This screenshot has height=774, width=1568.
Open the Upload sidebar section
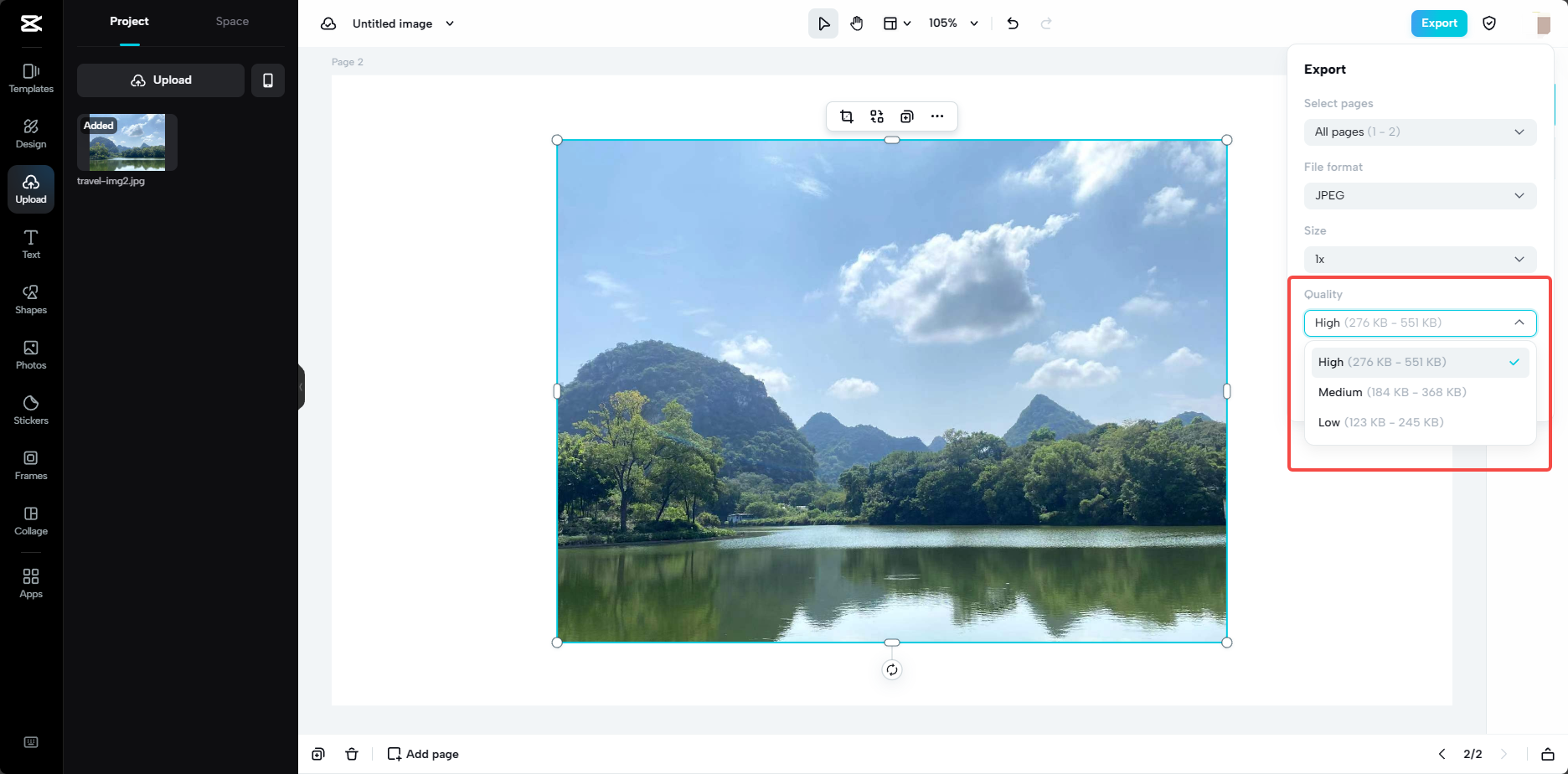coord(31,189)
